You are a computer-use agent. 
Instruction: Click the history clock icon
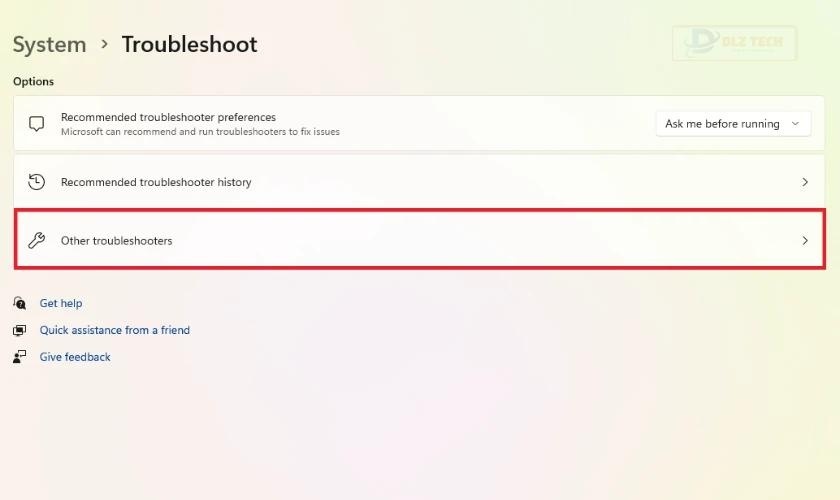(x=36, y=182)
